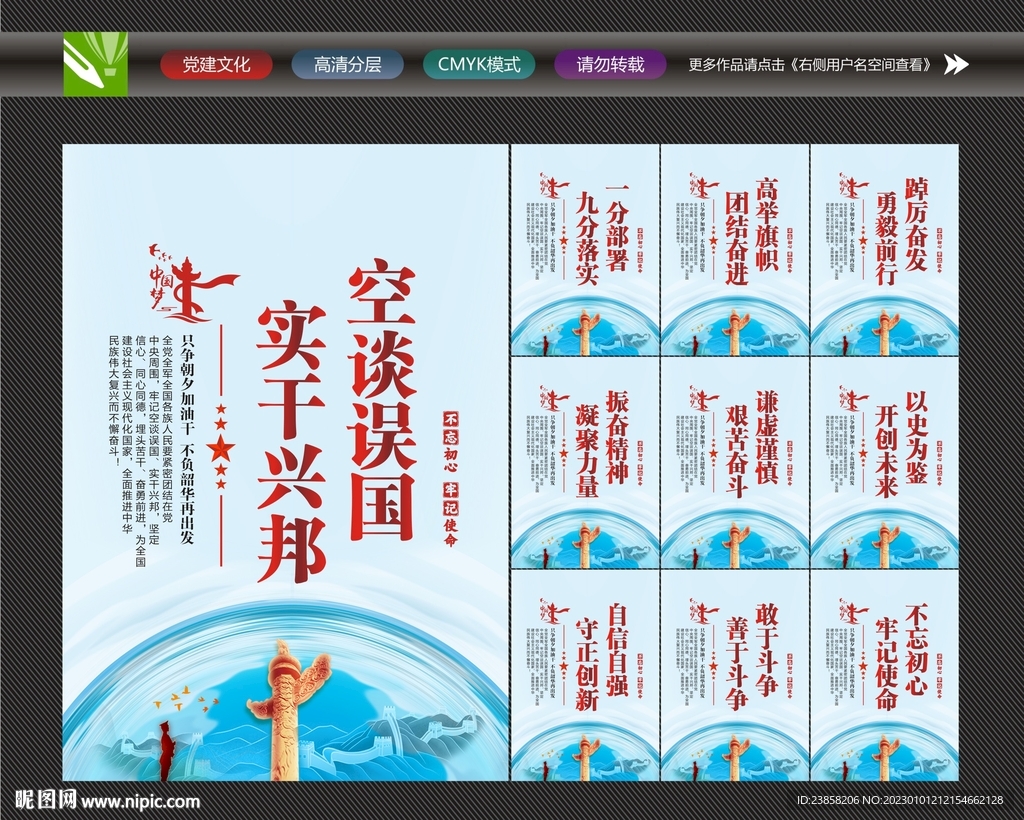
Task: Open the 更多作品请点击 link text
Action: (810, 65)
